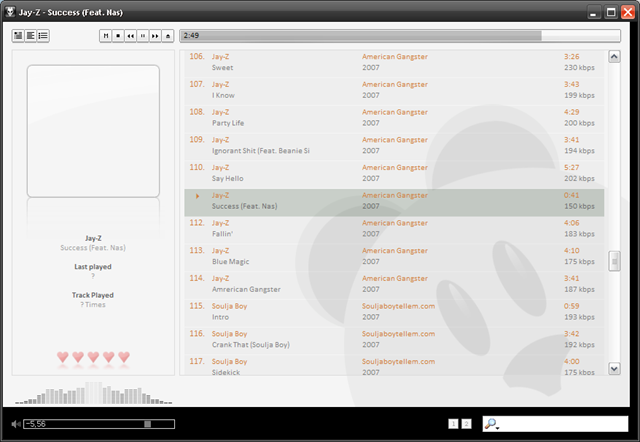Click Souljaboytellem.com album on Crank That row

point(398,334)
